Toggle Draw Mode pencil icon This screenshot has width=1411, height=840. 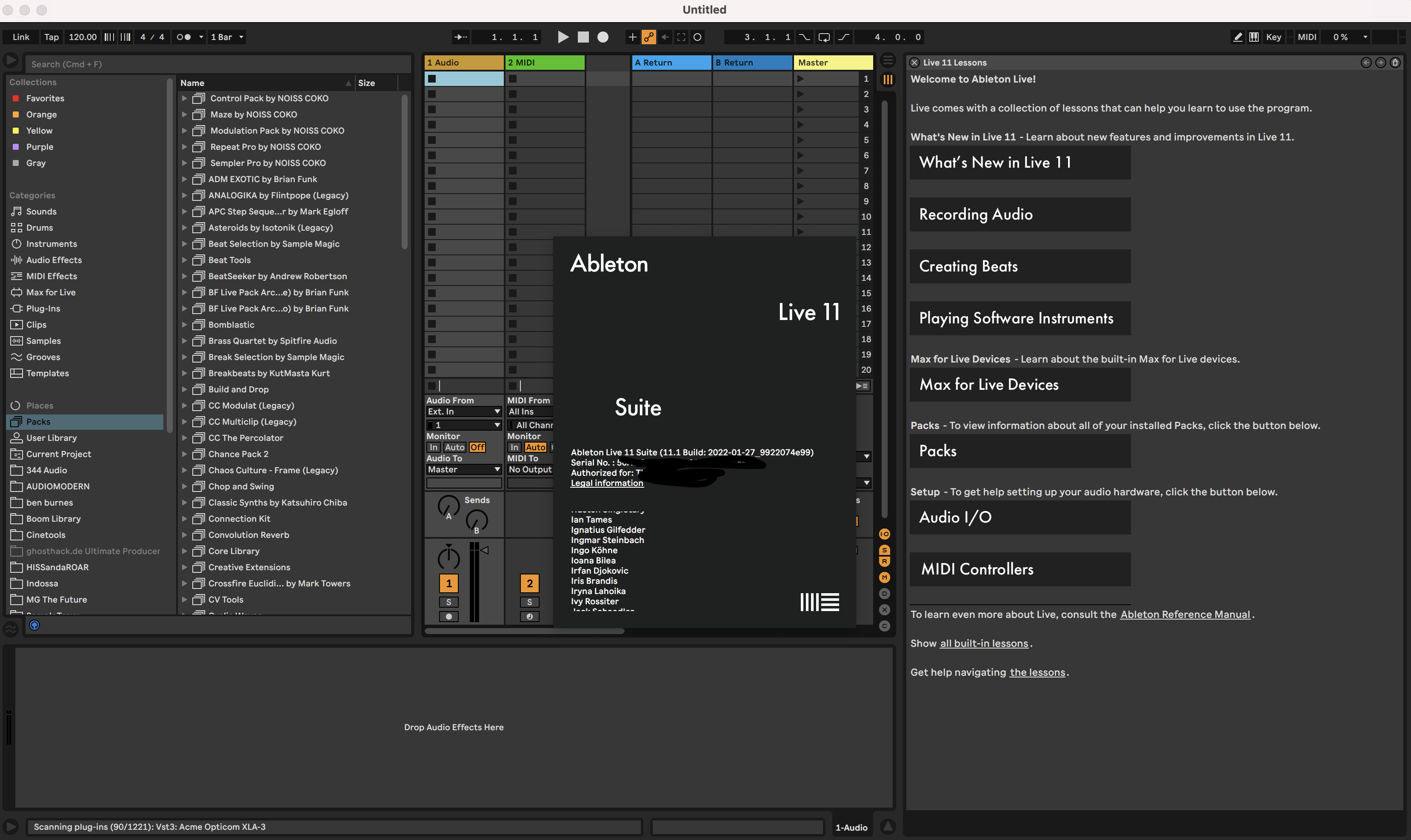pos(1238,37)
